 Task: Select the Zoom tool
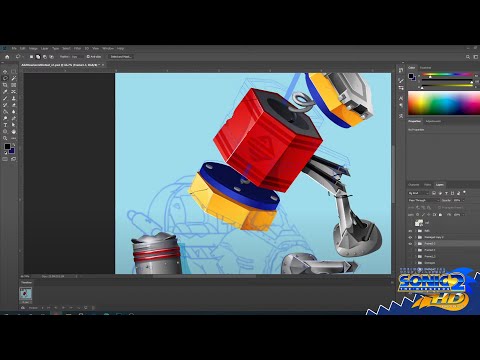point(5,138)
